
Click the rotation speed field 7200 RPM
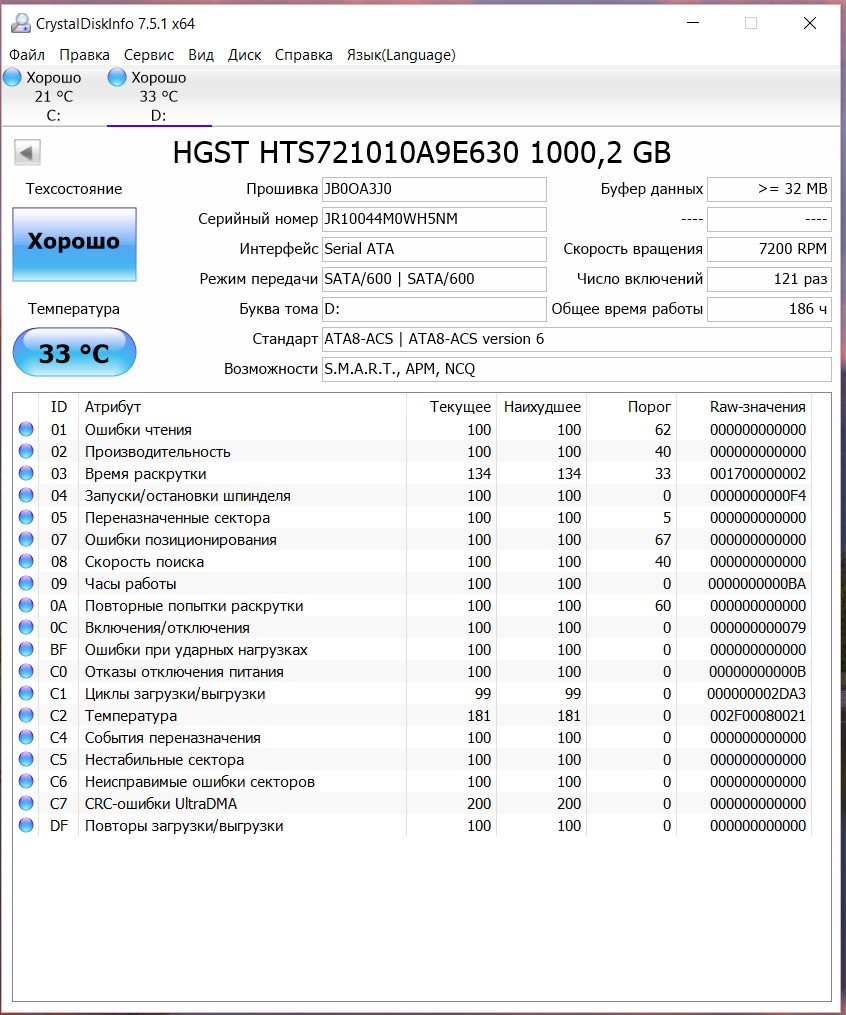point(770,249)
